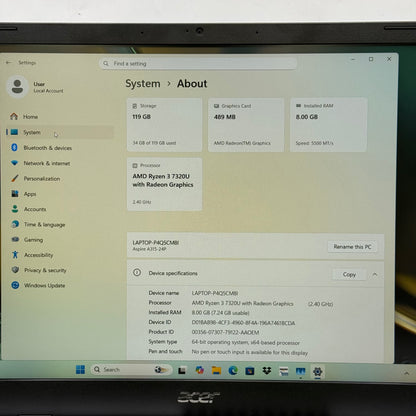Open the Processor AMD Ryzen 3 card
Viewport: 416px width, 416px height.
pyautogui.click(x=164, y=184)
